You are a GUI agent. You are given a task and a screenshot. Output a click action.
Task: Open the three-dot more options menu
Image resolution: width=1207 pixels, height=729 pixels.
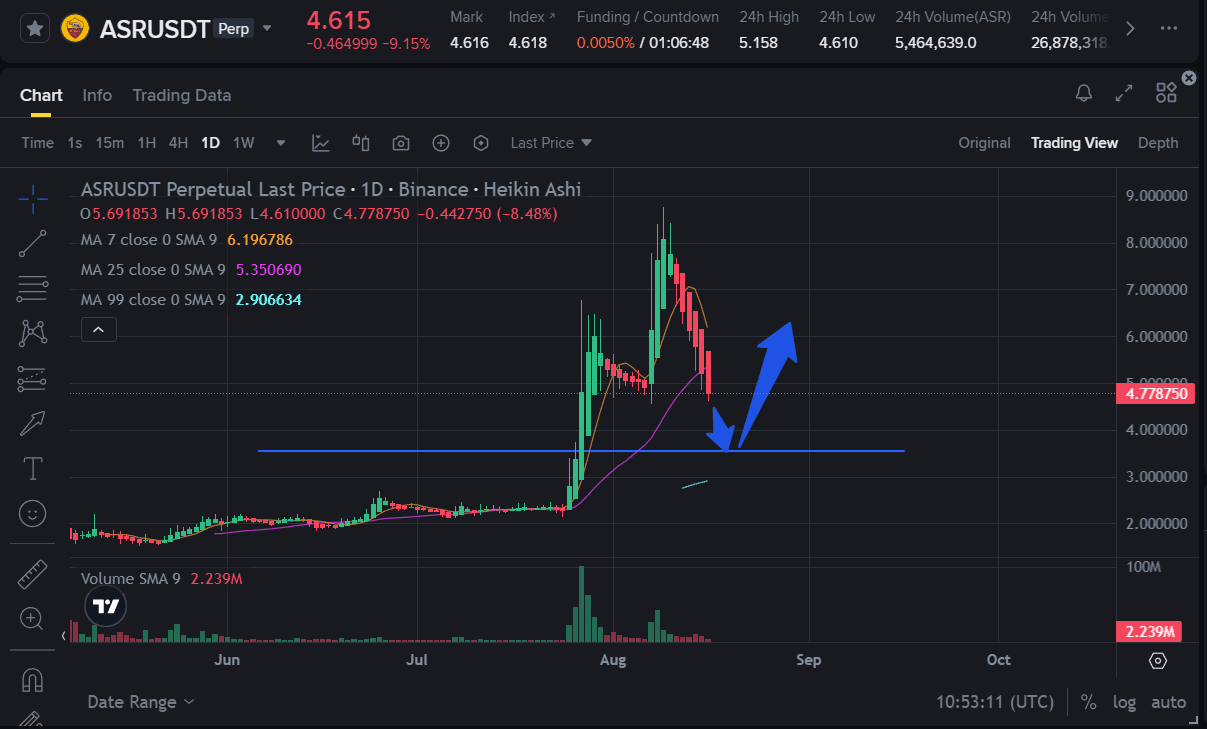tap(1169, 28)
